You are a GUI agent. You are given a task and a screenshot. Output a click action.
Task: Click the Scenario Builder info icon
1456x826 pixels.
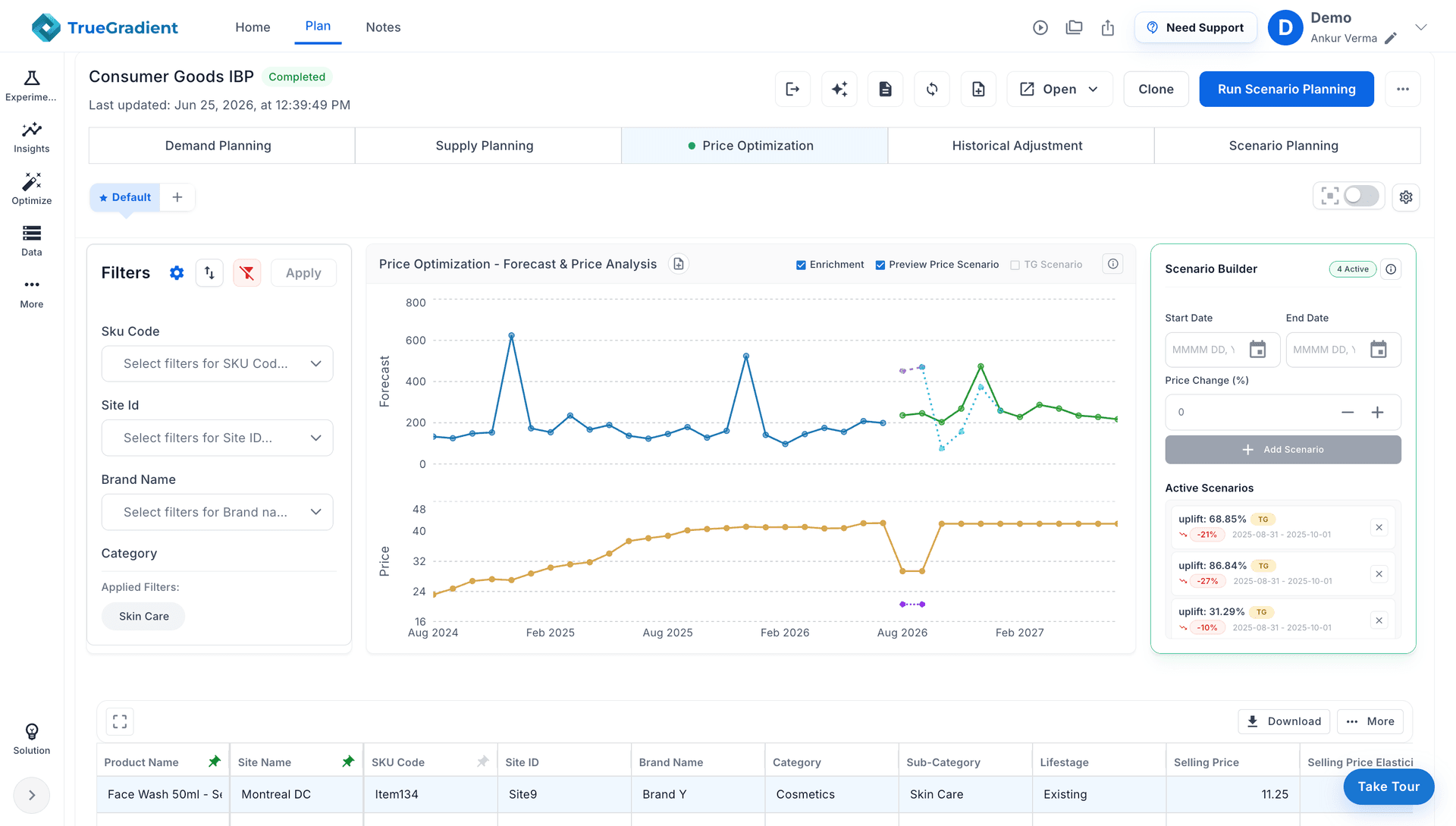coord(1391,269)
